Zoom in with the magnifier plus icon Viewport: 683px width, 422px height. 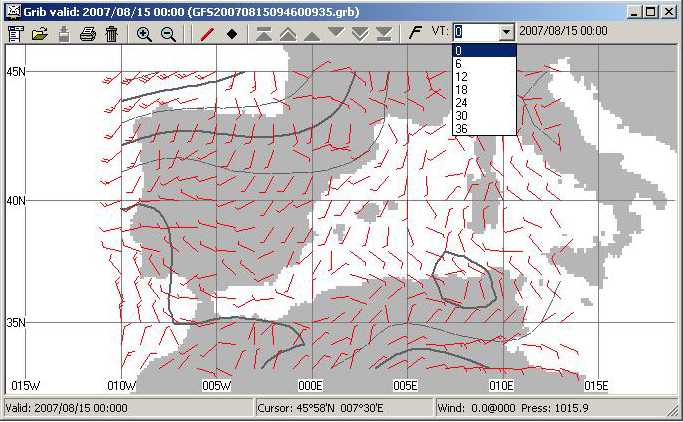[x=144, y=33]
